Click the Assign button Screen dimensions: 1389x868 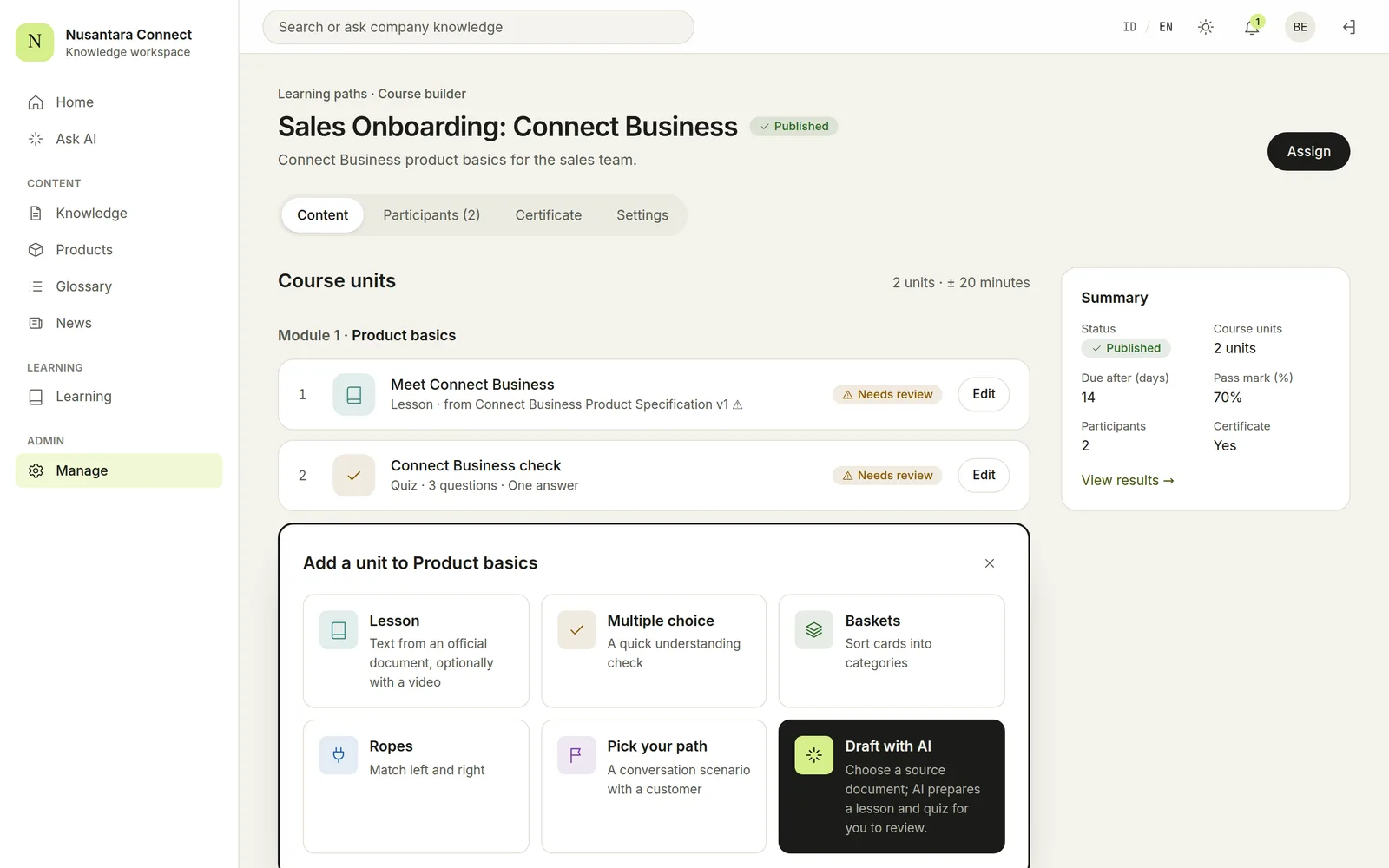[1308, 151]
